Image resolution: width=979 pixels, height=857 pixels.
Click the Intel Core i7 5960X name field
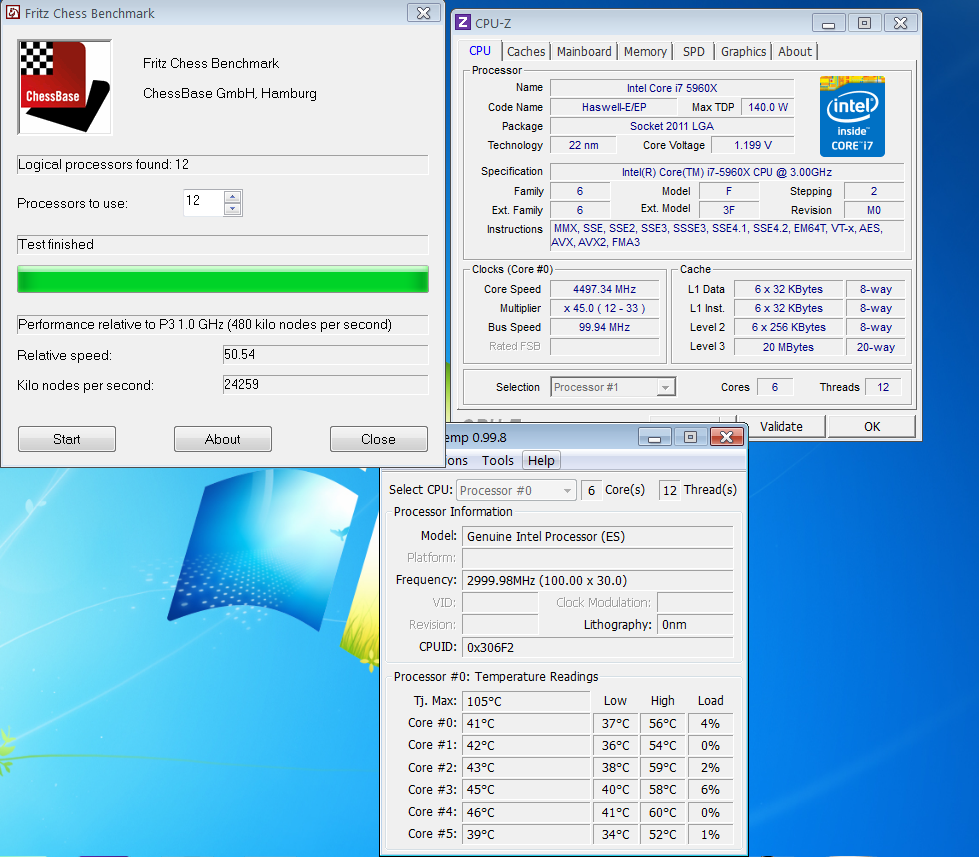coord(672,88)
